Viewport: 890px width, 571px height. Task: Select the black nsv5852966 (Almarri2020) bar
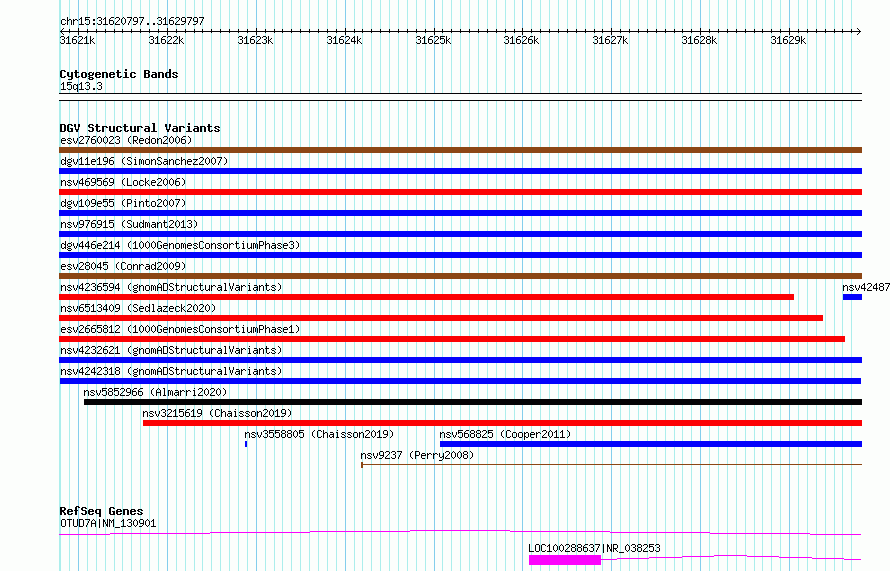point(473,402)
